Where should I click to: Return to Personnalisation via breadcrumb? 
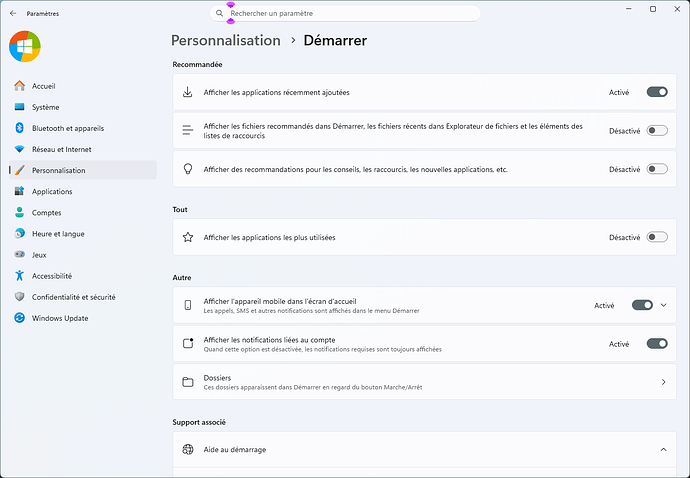point(226,40)
